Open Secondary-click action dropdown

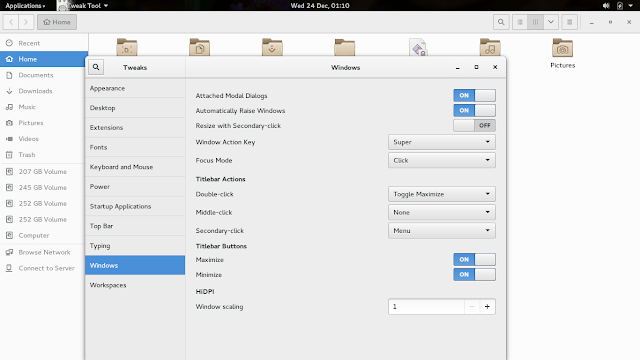tap(442, 231)
